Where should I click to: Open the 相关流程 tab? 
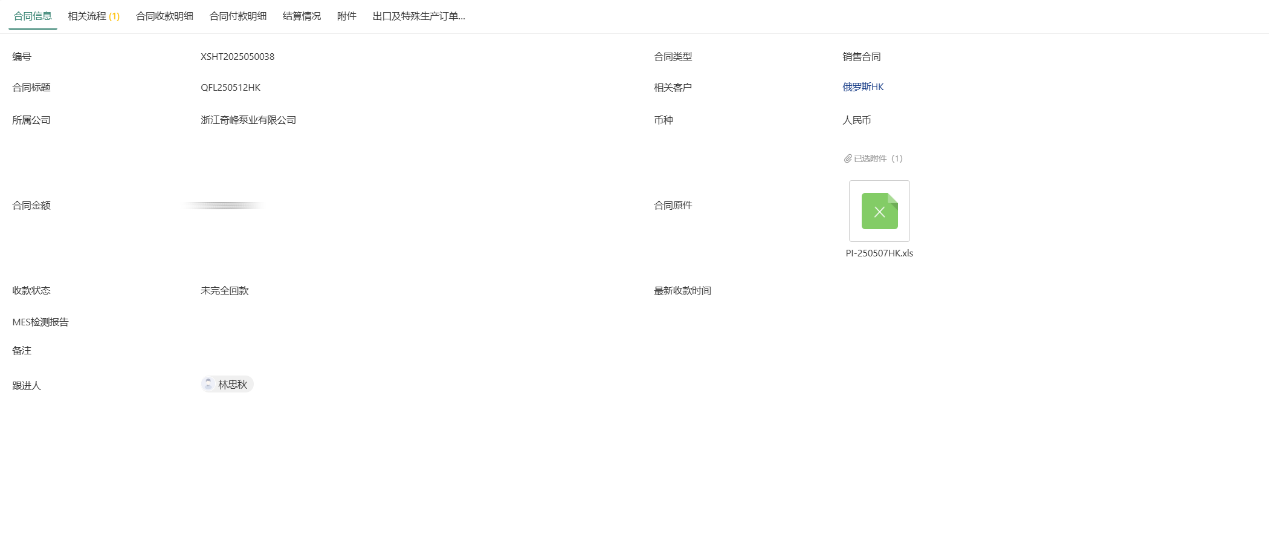[93, 16]
